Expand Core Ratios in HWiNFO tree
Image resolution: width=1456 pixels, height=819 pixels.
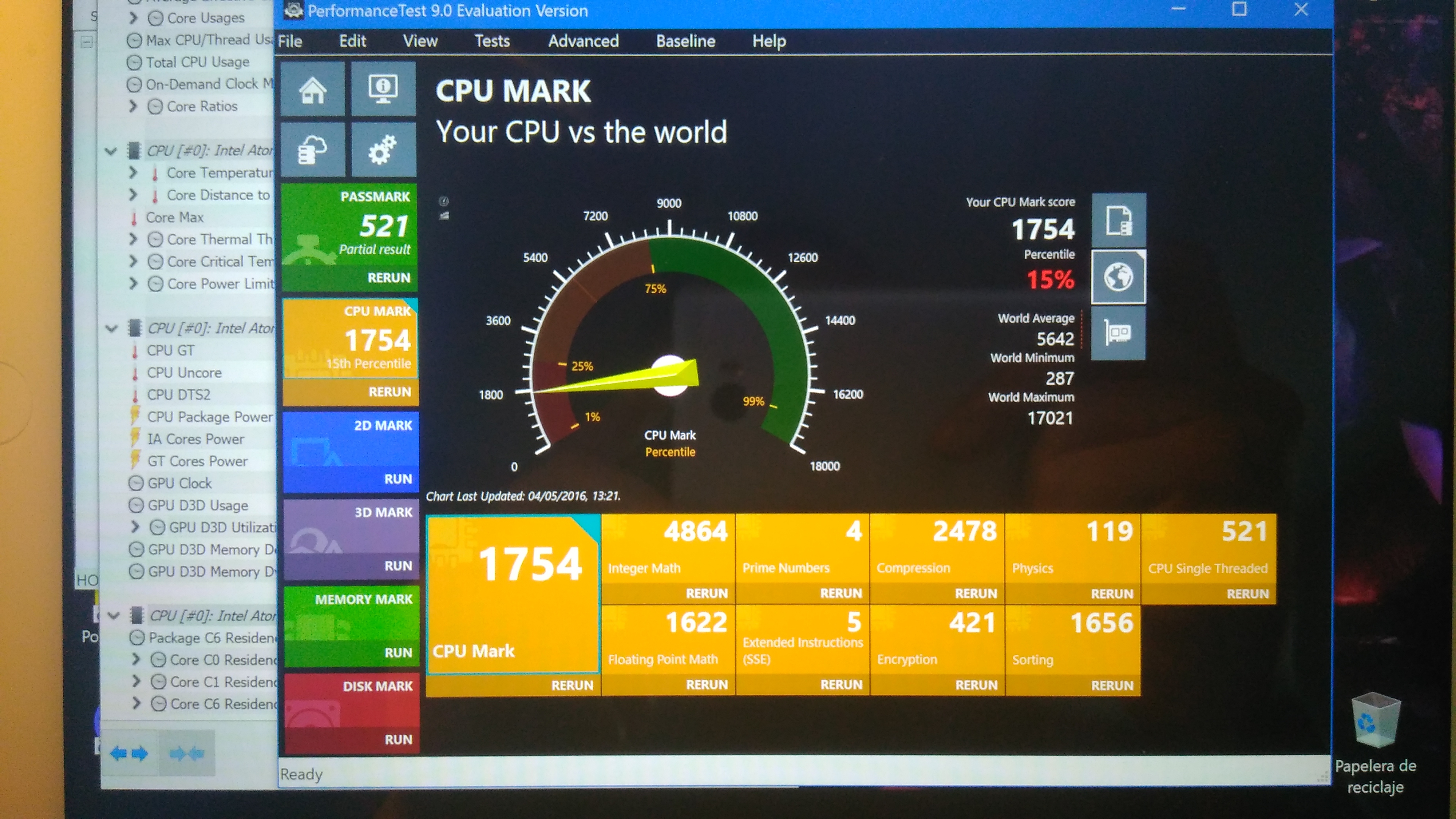coord(133,106)
